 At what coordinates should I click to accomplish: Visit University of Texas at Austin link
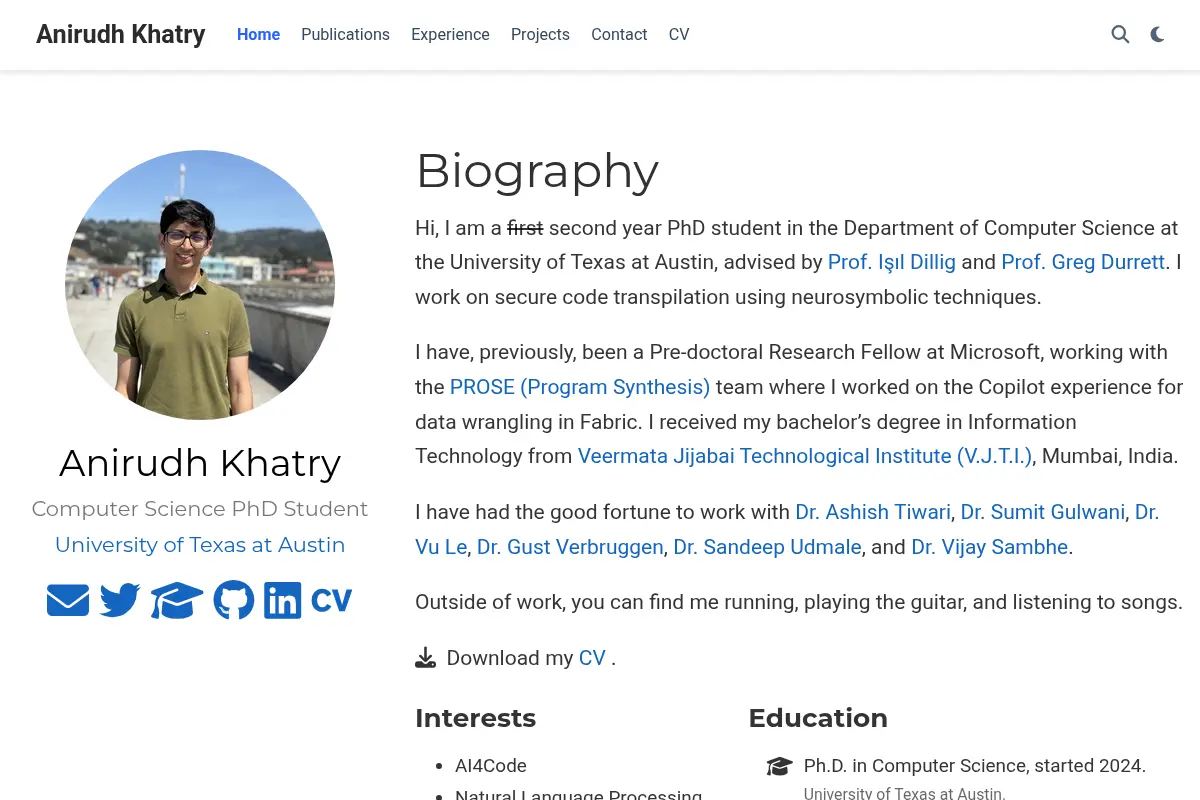[200, 545]
